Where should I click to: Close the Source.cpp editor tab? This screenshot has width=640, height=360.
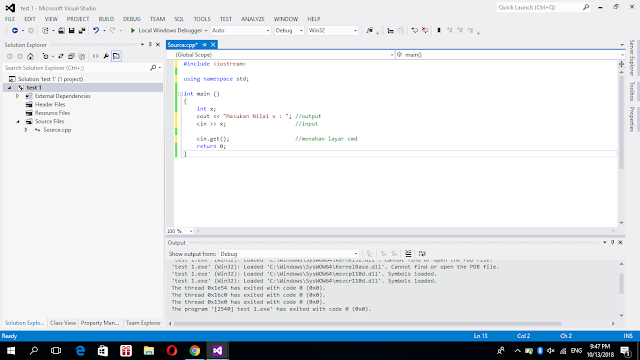213,45
